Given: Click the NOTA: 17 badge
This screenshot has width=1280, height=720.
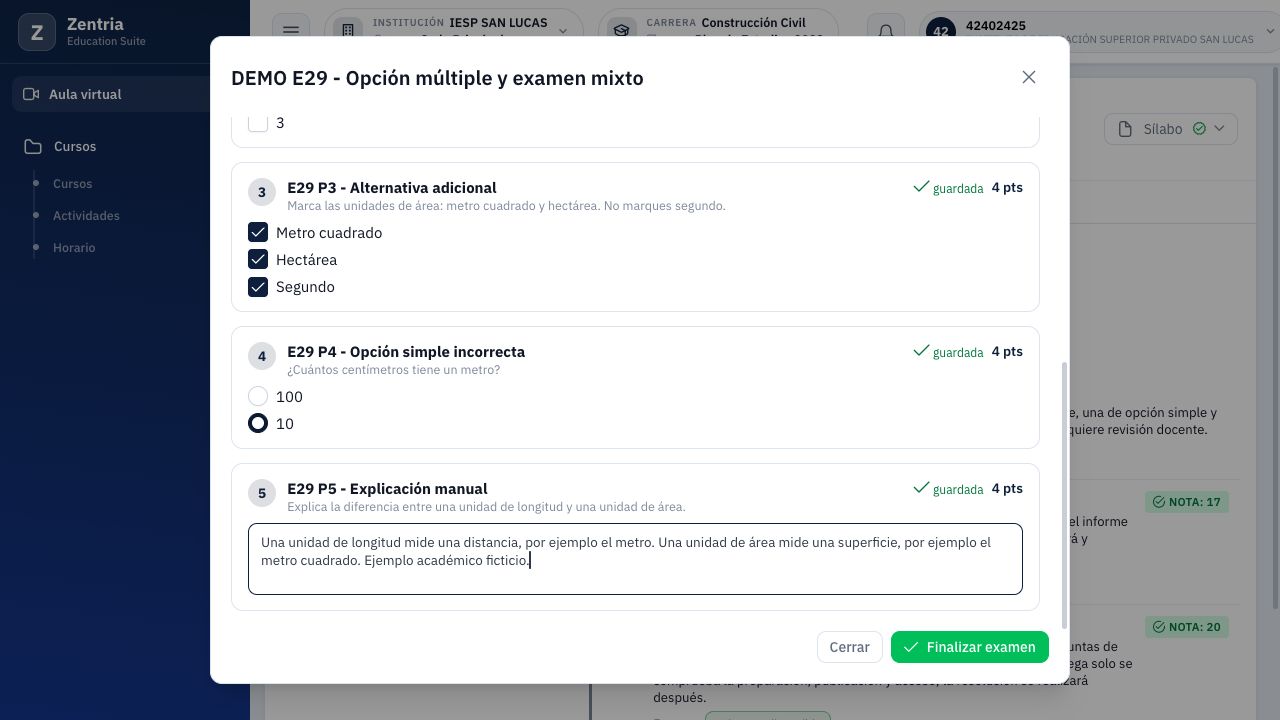Looking at the screenshot, I should 1187,502.
